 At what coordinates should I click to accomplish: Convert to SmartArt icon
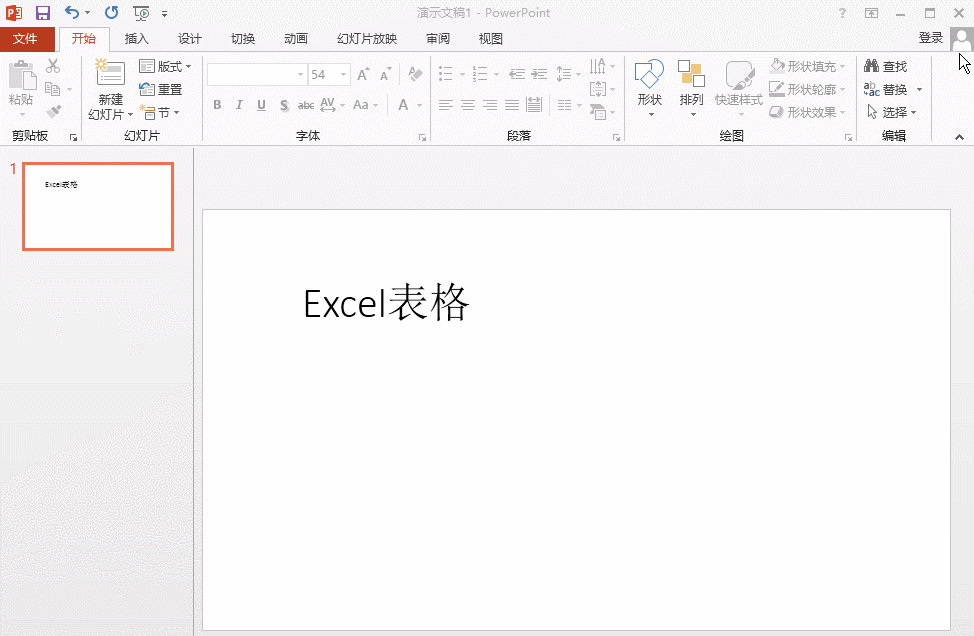pos(598,112)
